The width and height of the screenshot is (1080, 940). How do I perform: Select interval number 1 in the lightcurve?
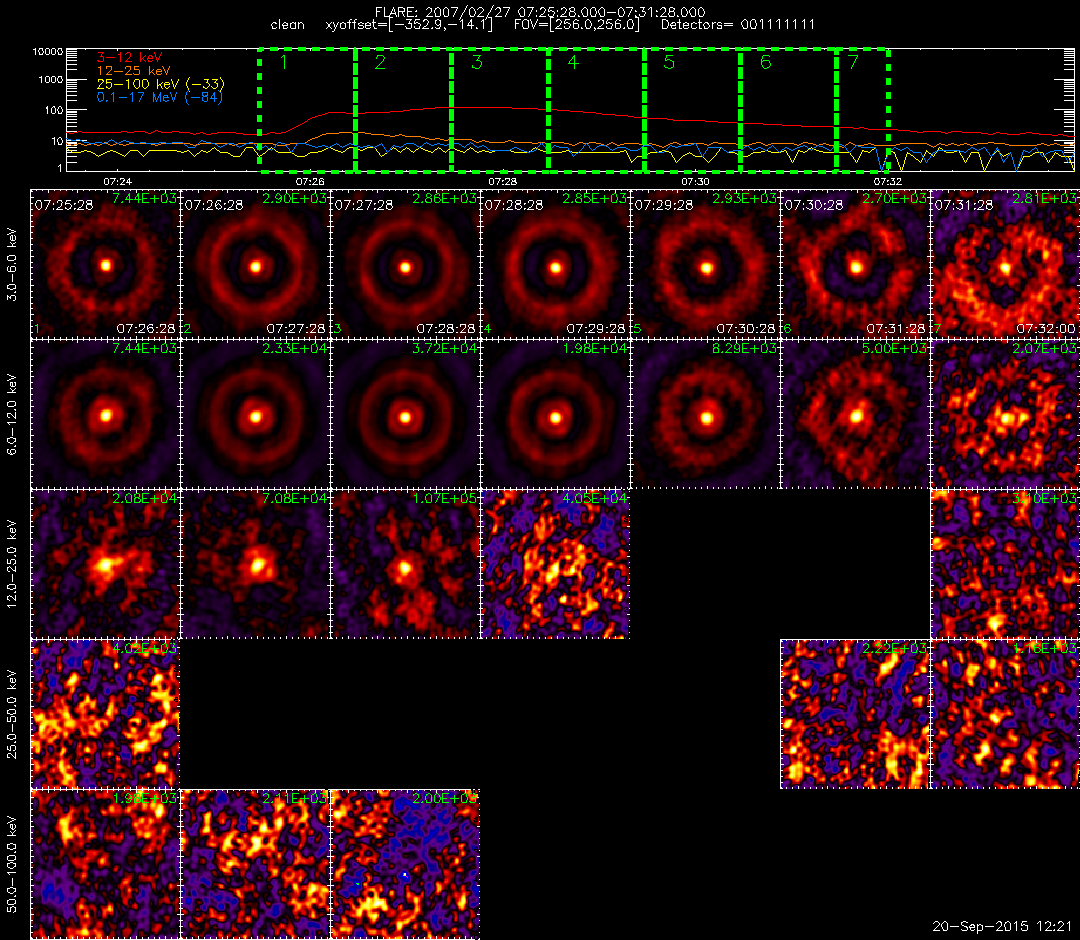tap(284, 62)
